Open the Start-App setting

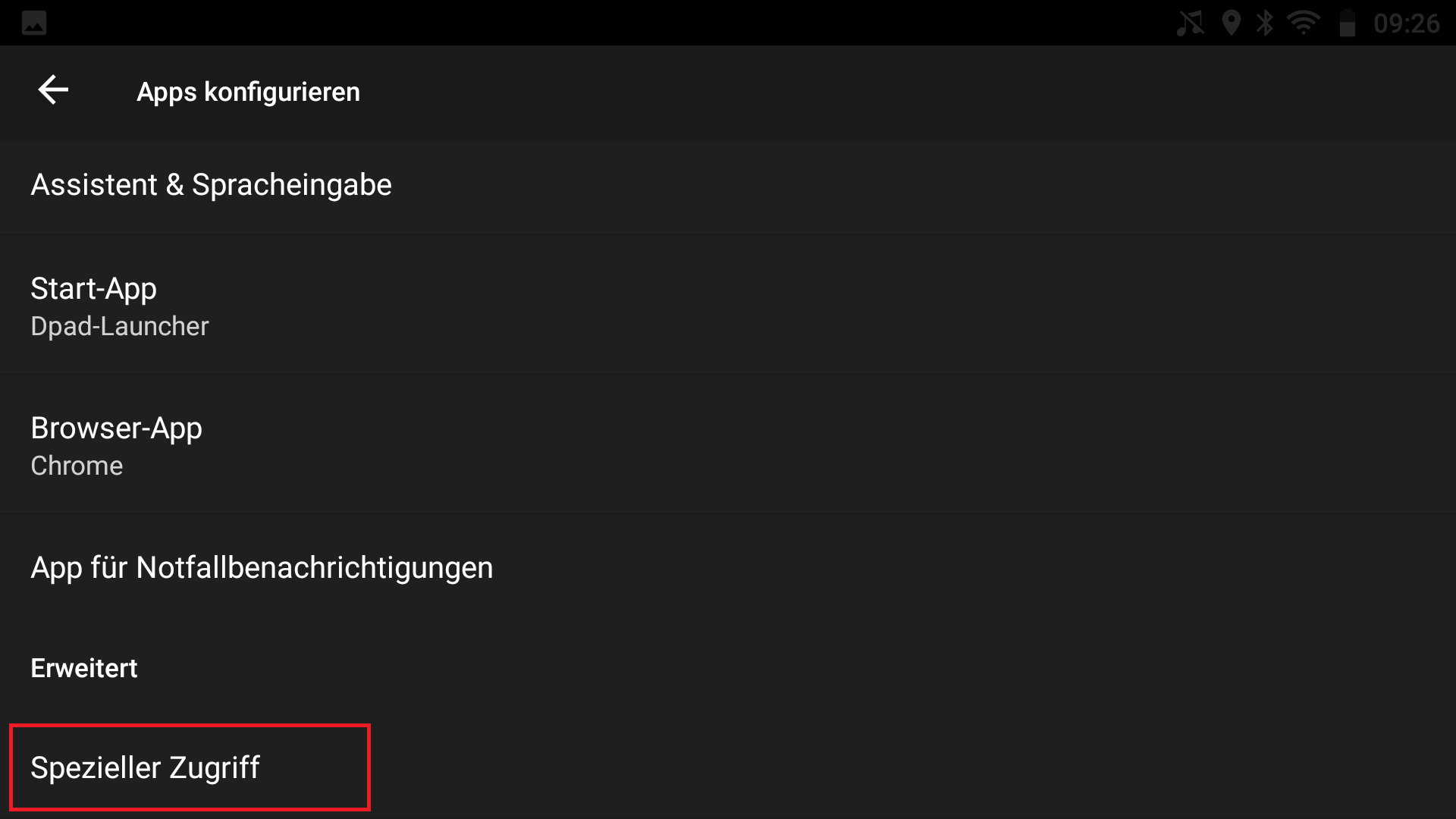click(x=93, y=289)
